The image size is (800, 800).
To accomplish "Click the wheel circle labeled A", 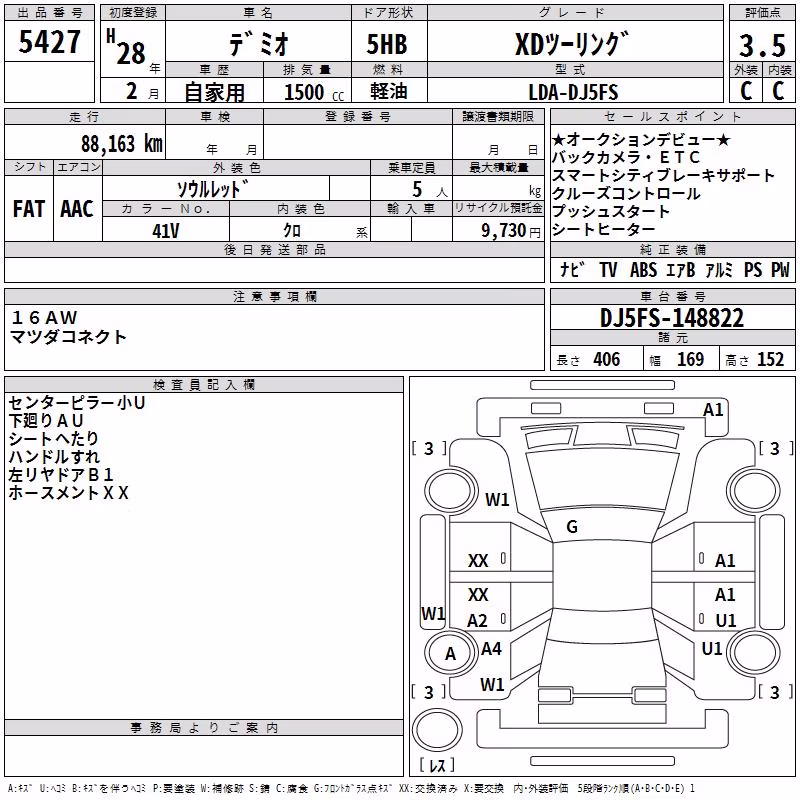I will tap(450, 654).
